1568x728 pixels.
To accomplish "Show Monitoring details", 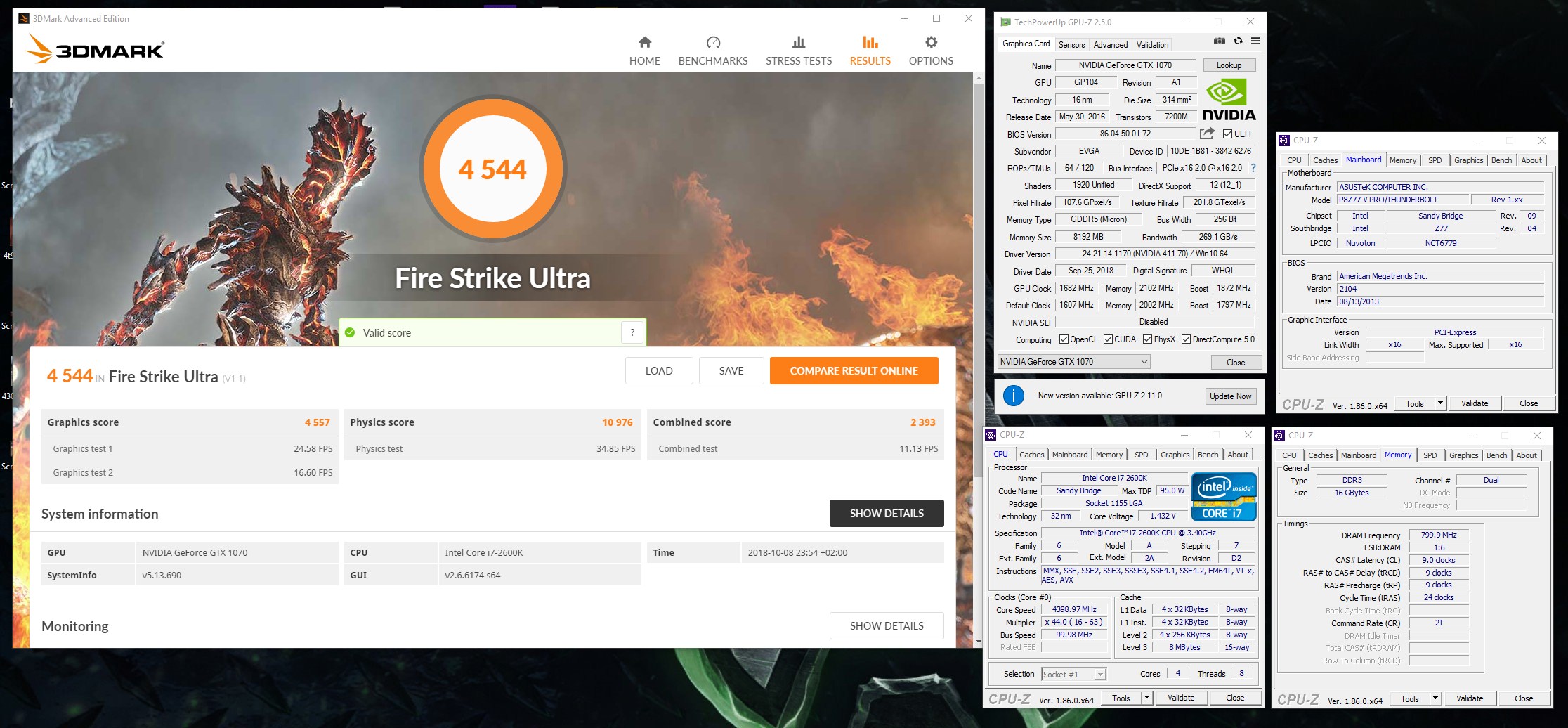I will coord(887,625).
